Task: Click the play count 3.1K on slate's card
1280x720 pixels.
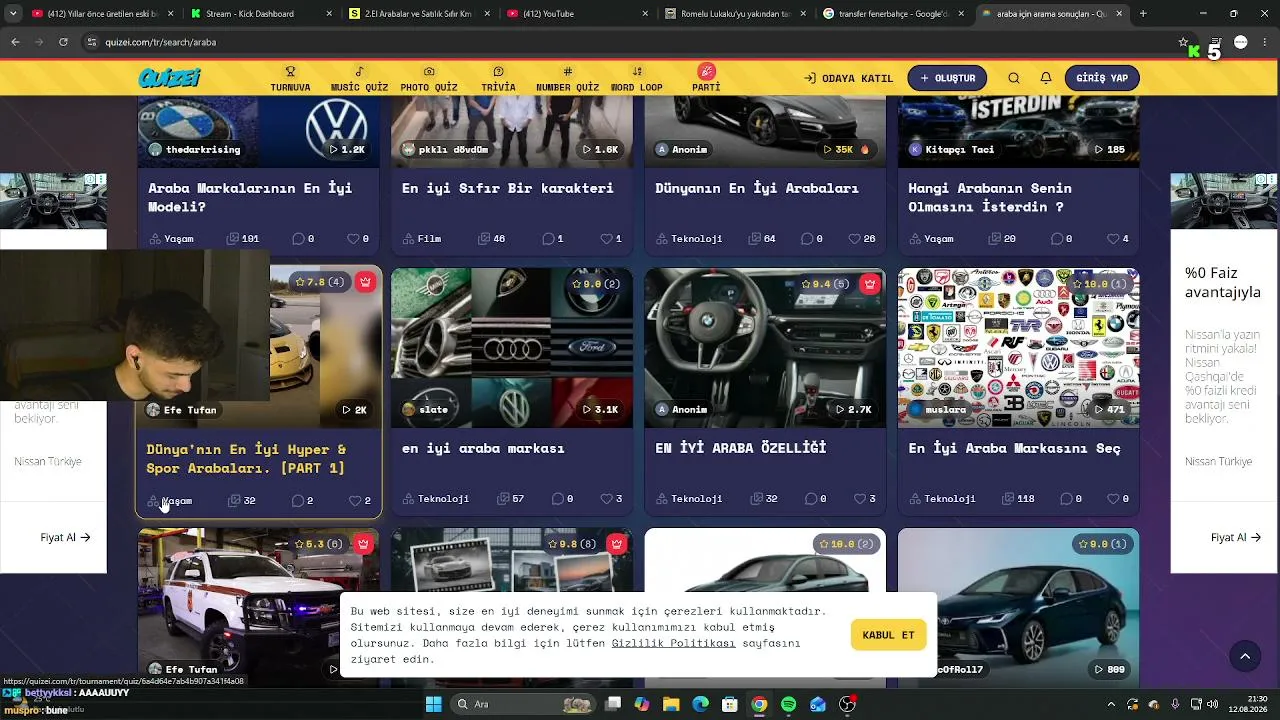Action: coord(600,409)
